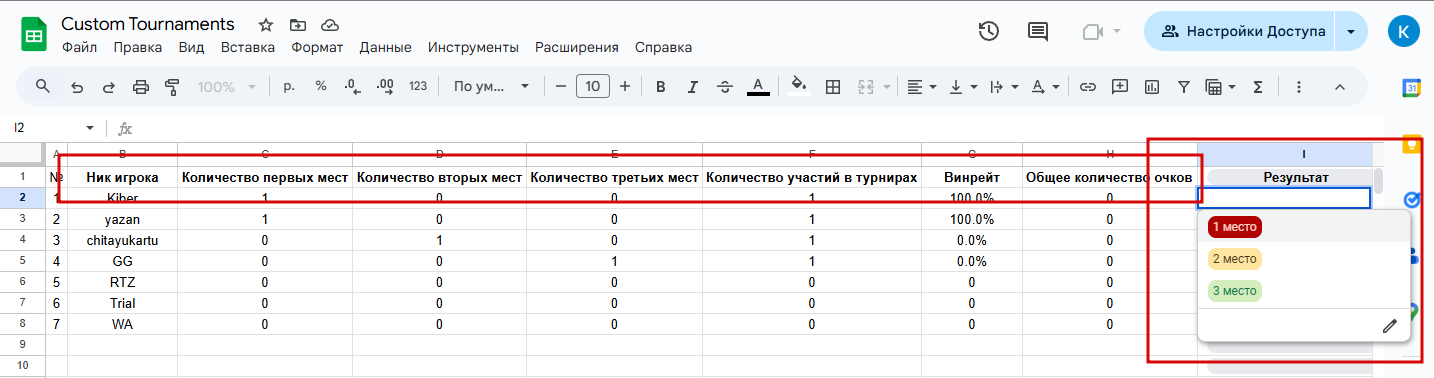Move document with folder icon

pos(297,24)
